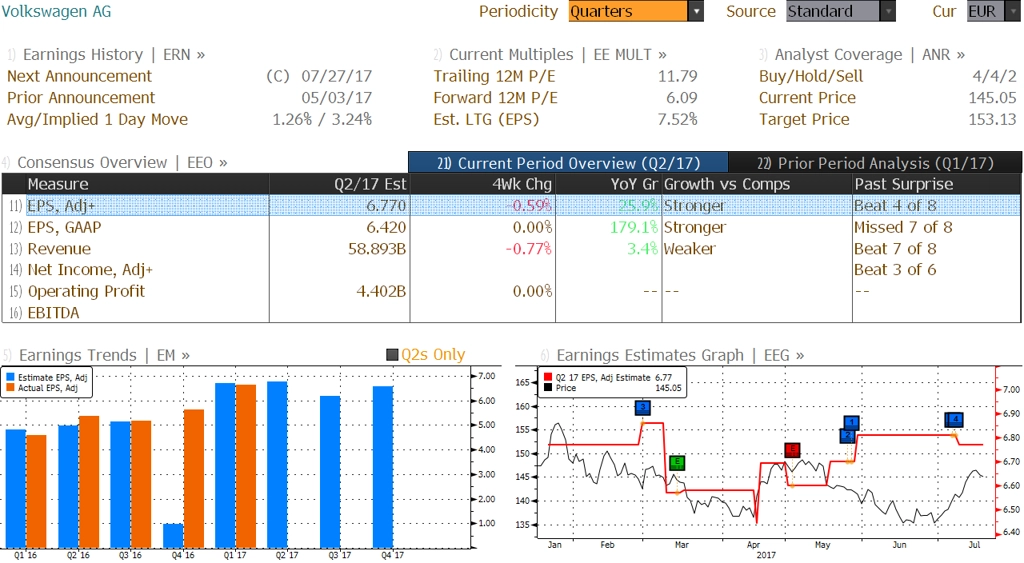This screenshot has height=563, width=1024.
Task: Click the Weaker growth vs comps cell
Action: coord(690,249)
